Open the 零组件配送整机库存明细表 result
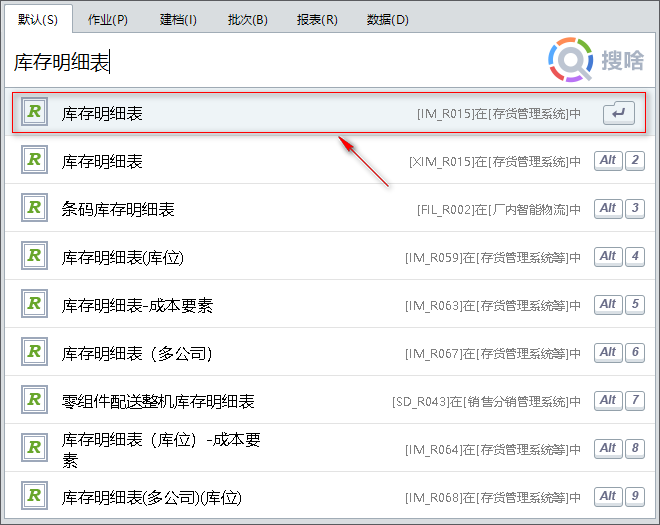The height and width of the screenshot is (525, 660). 330,400
